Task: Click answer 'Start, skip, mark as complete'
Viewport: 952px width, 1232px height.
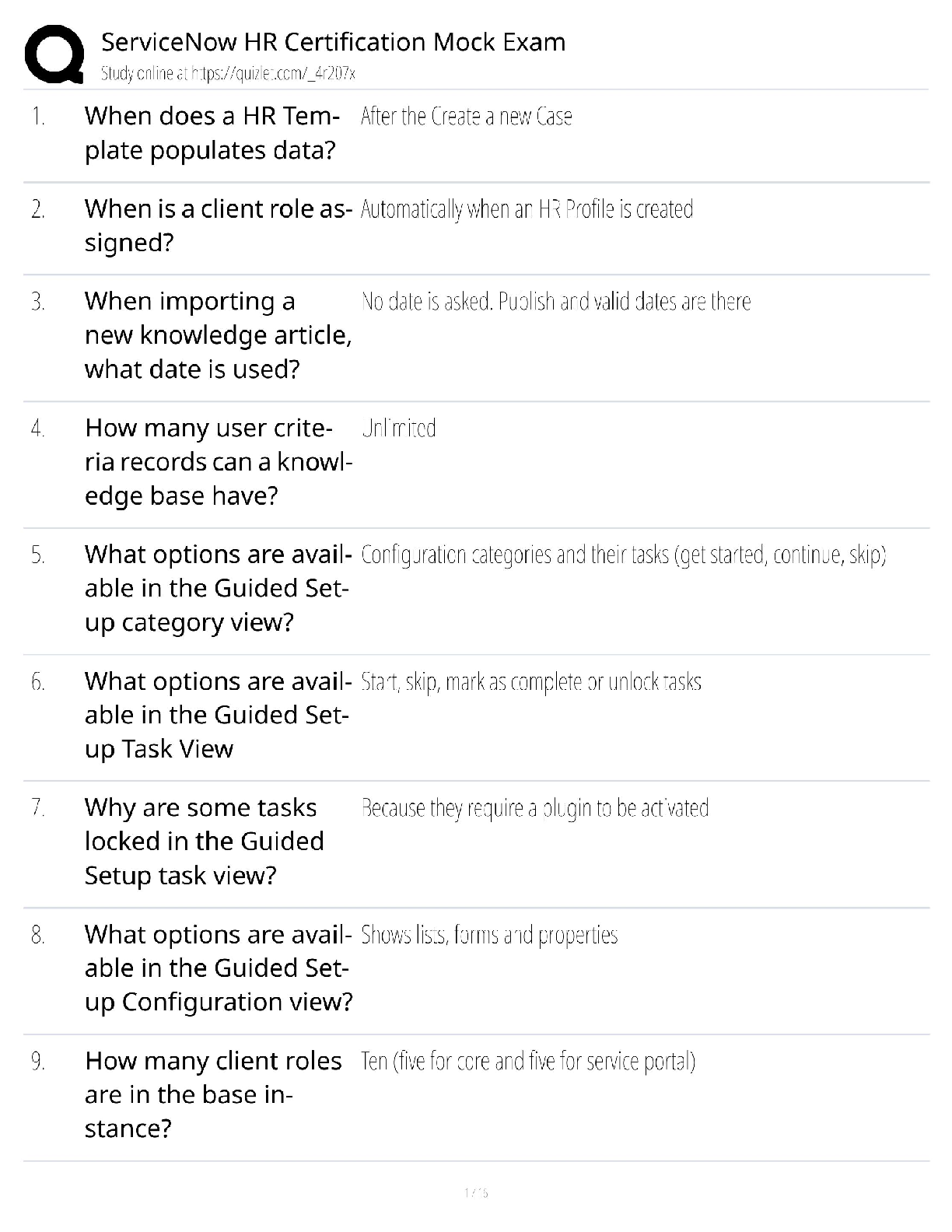Action: [531, 682]
